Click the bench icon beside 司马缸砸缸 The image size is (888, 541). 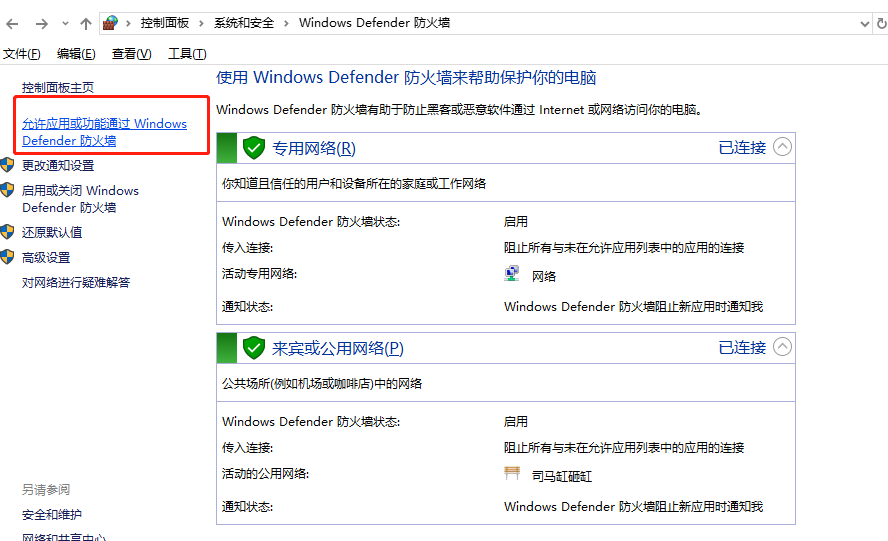pos(512,473)
